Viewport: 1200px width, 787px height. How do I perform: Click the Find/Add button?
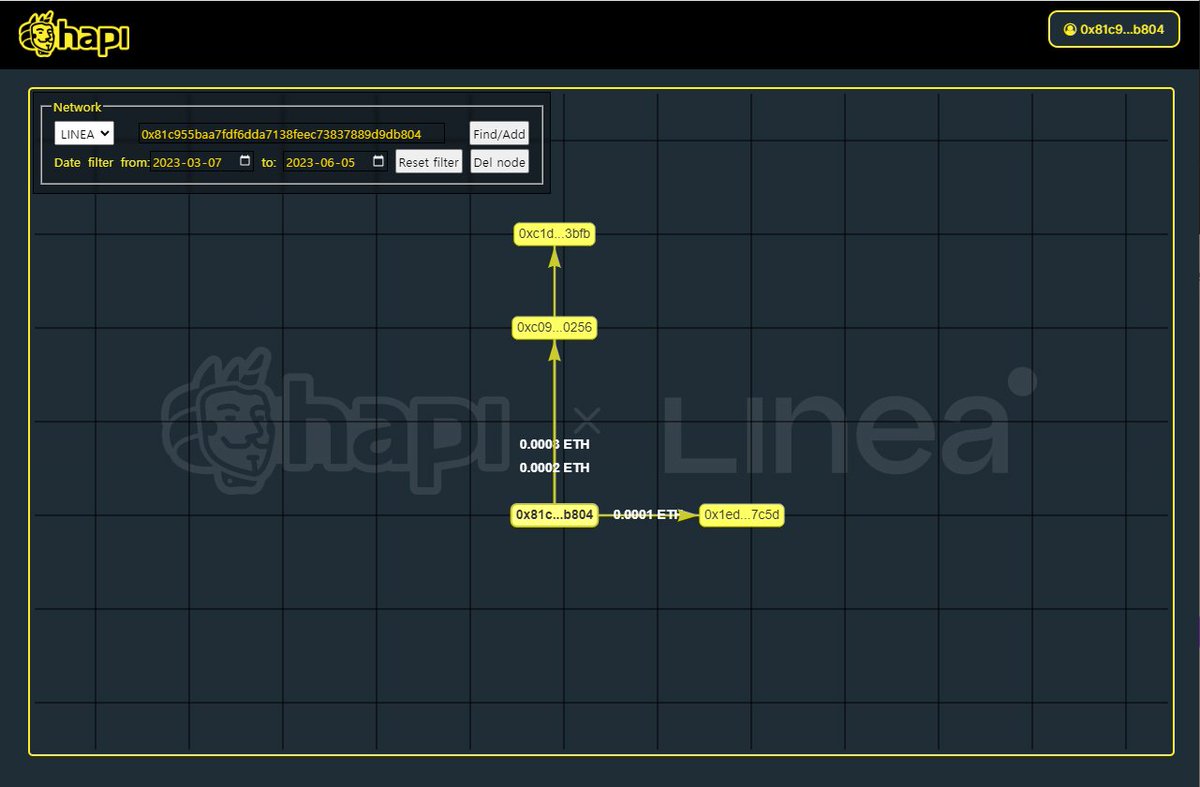499,134
